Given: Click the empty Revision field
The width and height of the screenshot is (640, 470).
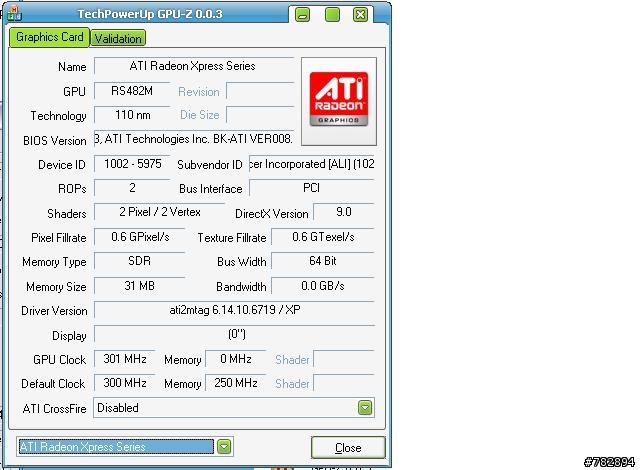Looking at the screenshot, I should 260,91.
